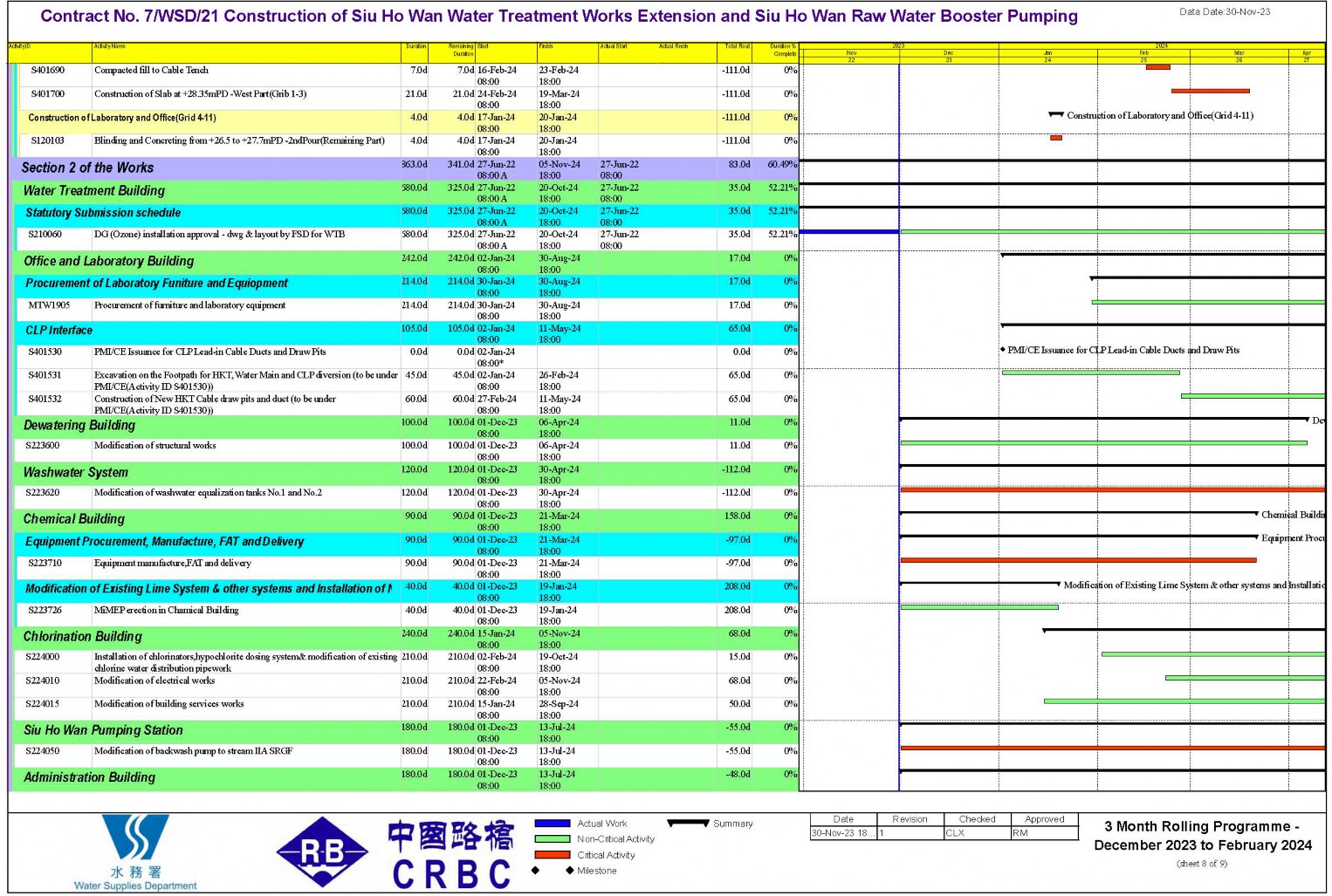Click activity ID MTW1905
The height and width of the screenshot is (896, 1332).
pyautogui.click(x=49, y=305)
